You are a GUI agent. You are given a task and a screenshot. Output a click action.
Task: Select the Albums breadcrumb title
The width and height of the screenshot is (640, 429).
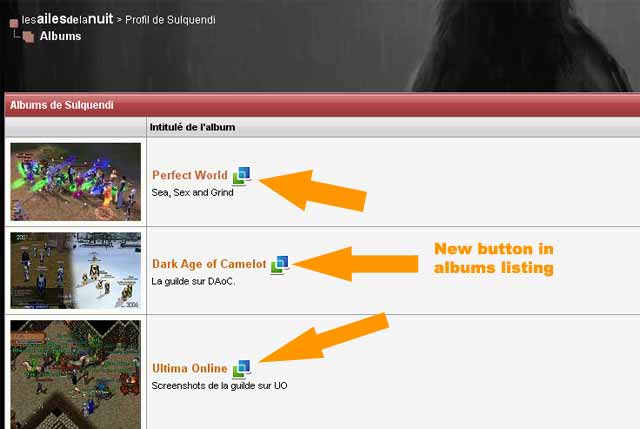coord(60,36)
